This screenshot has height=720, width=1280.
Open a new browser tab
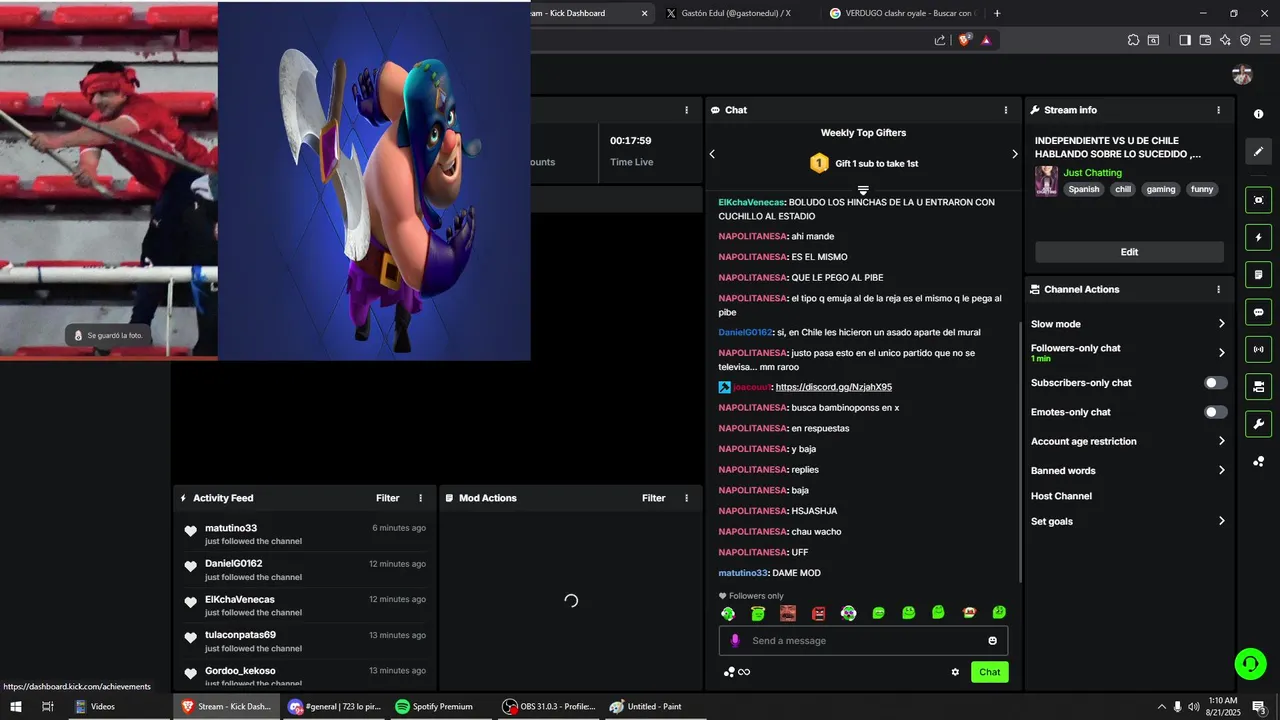(997, 13)
